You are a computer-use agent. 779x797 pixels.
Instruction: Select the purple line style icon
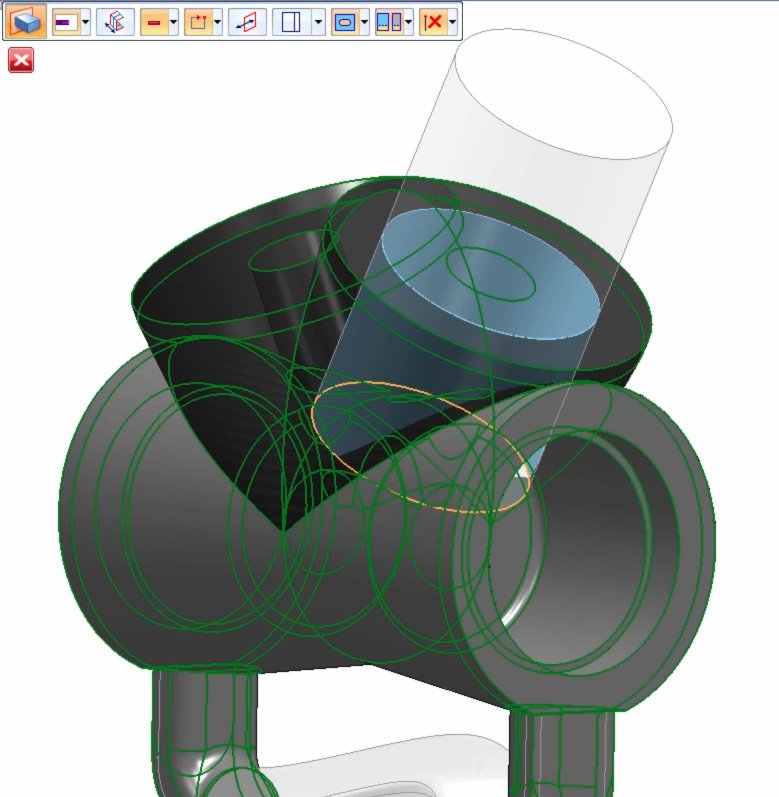66,22
